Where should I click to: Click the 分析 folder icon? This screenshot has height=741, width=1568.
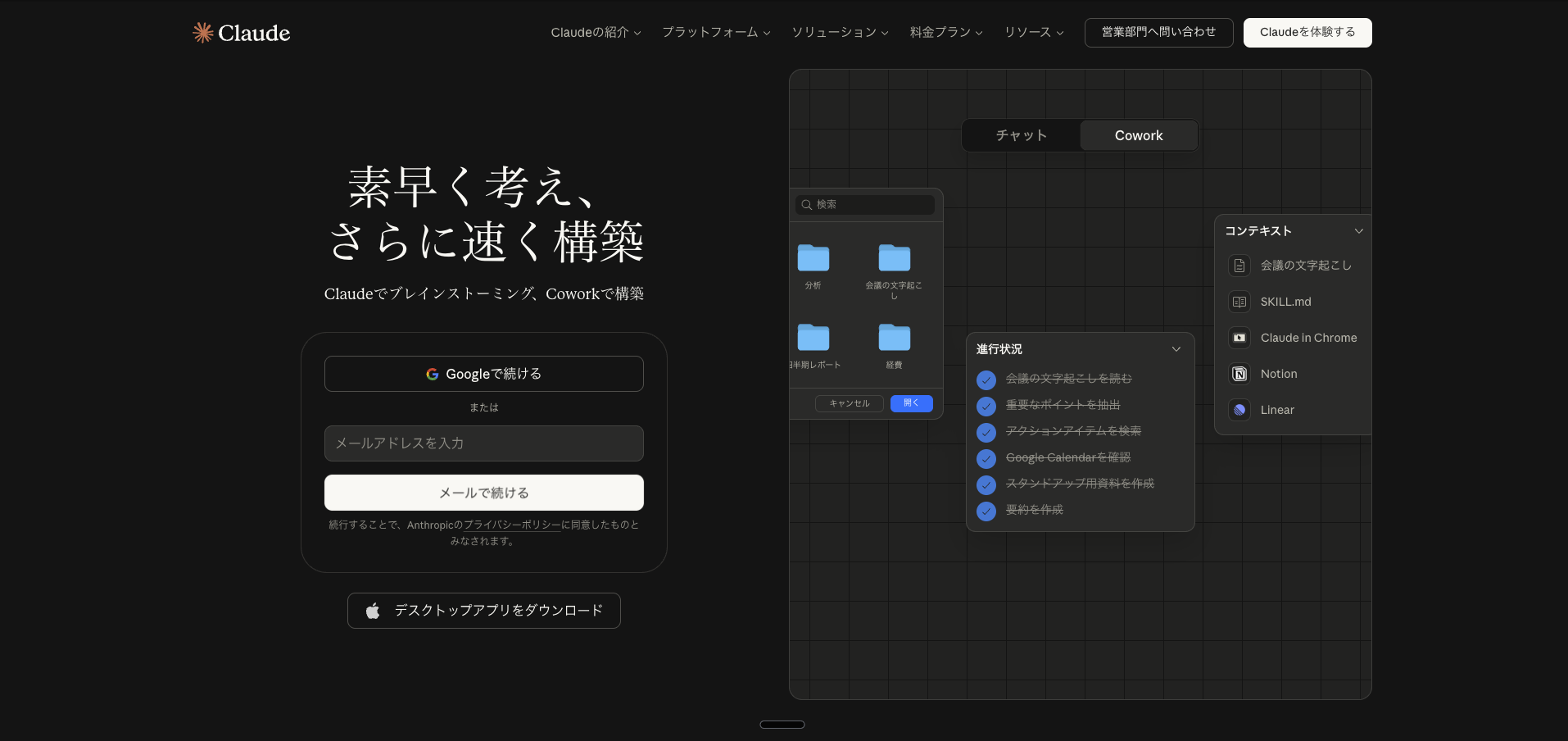(x=813, y=258)
